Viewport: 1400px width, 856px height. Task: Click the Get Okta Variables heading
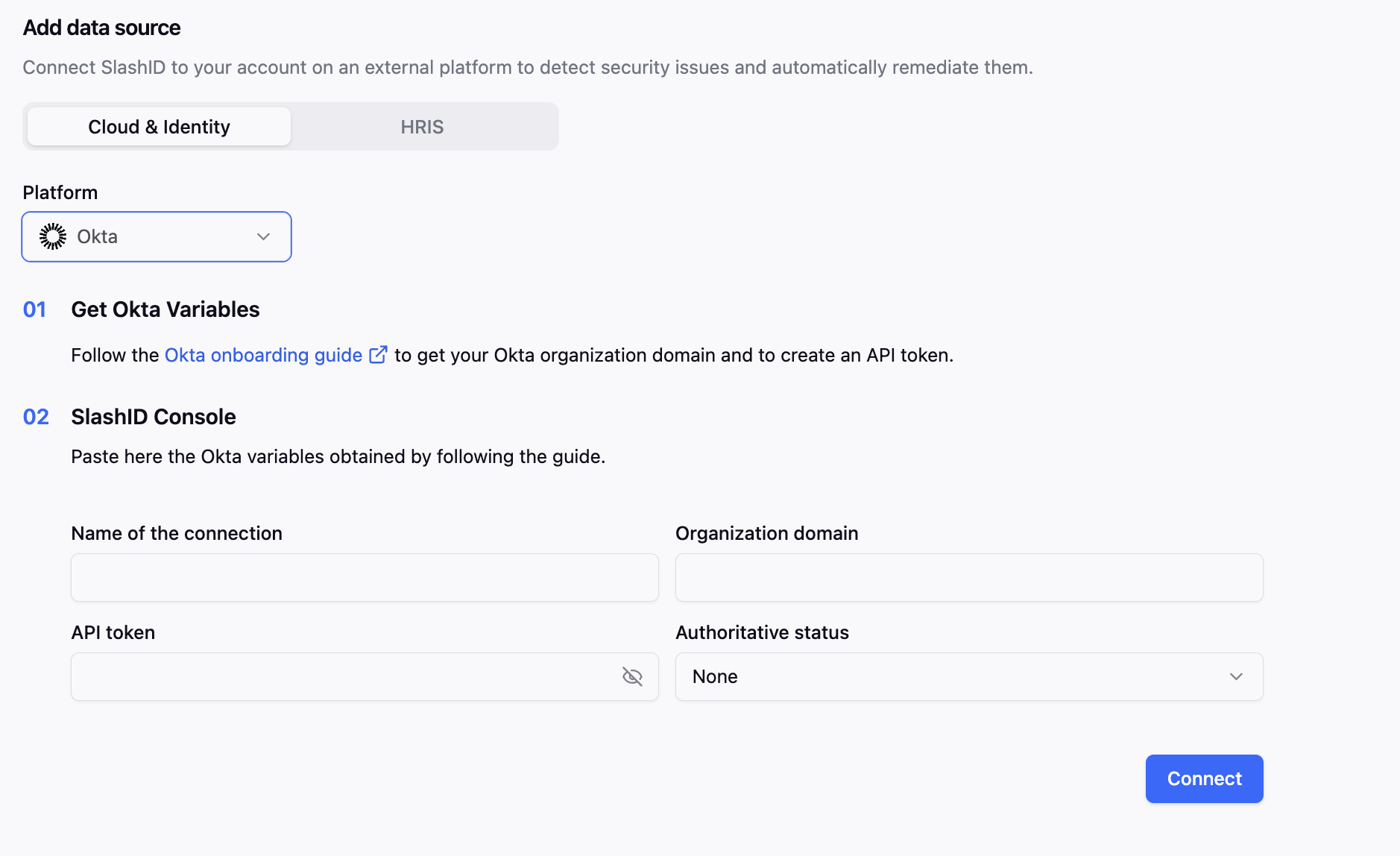coord(165,309)
